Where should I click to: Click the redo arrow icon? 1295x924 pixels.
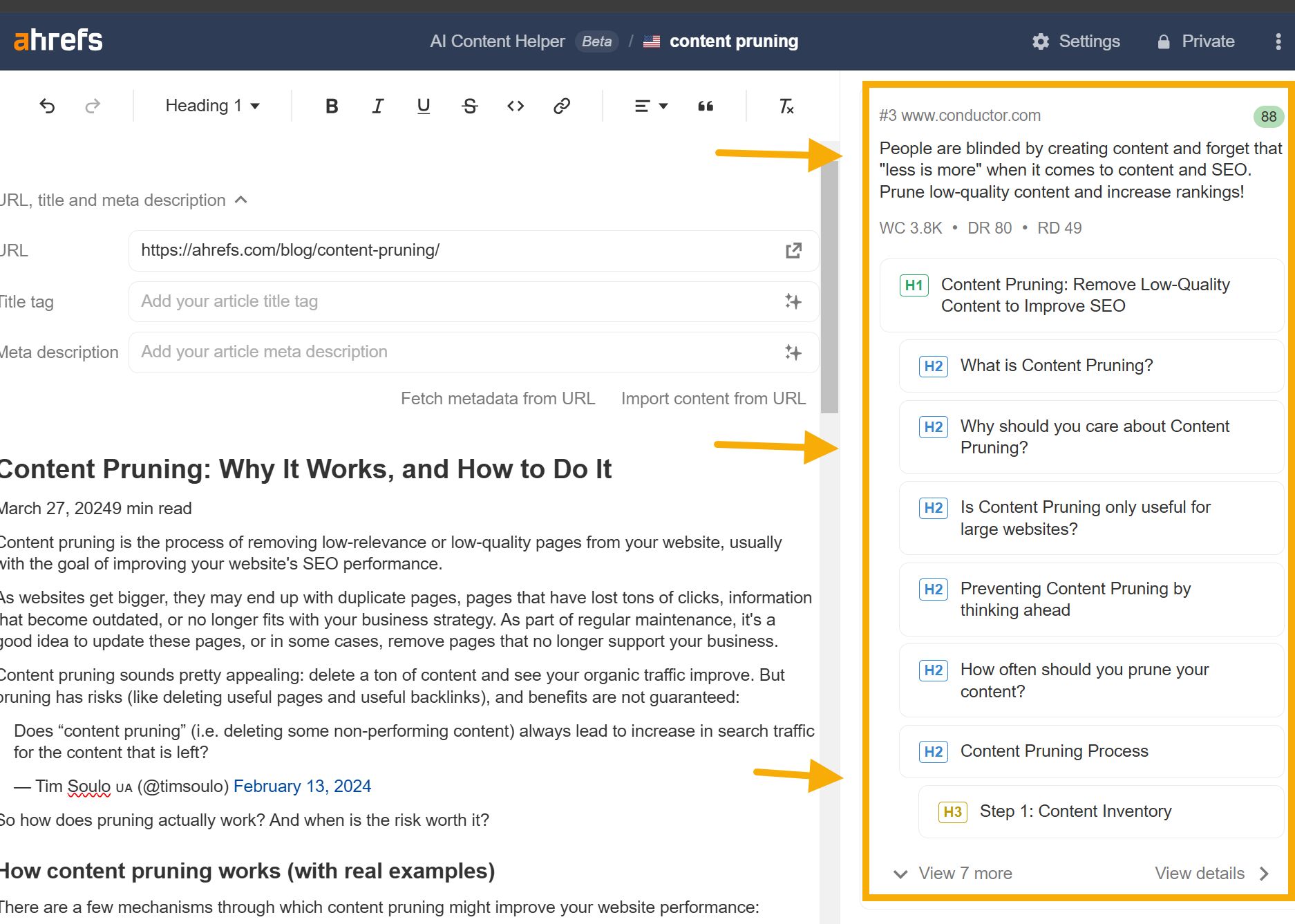click(93, 106)
